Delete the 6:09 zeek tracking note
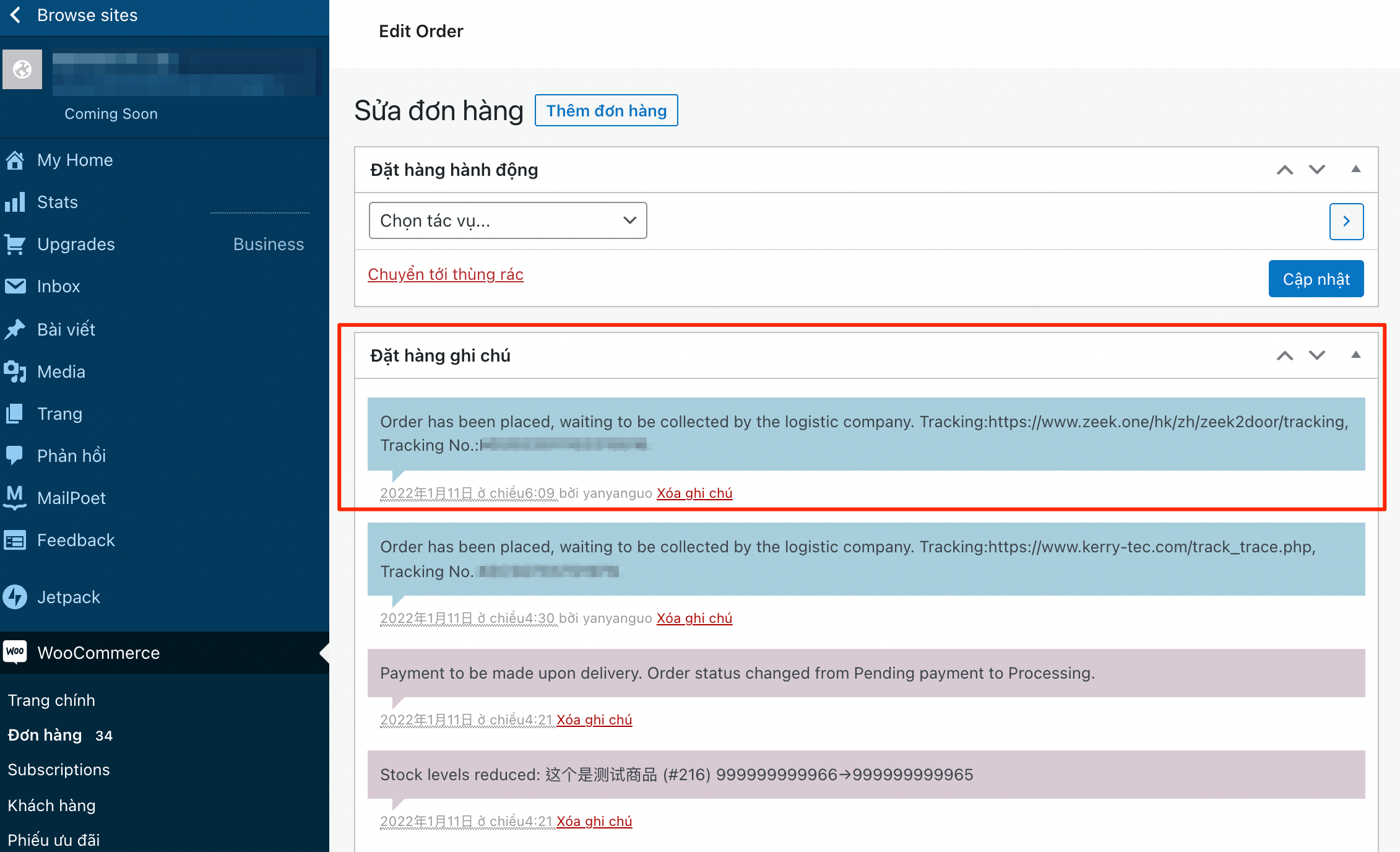Image resolution: width=1400 pixels, height=852 pixels. point(694,493)
